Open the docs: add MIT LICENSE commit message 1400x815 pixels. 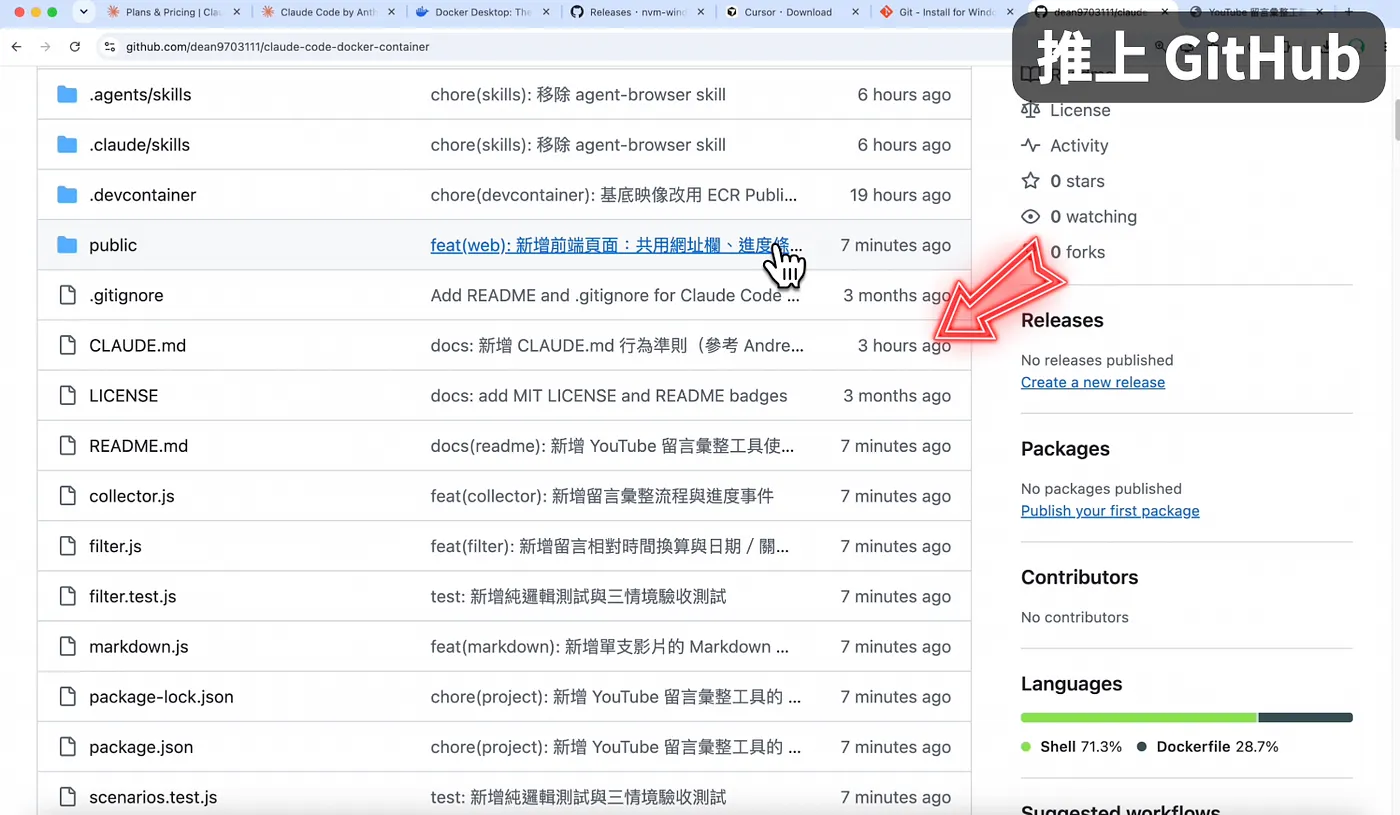coord(608,395)
